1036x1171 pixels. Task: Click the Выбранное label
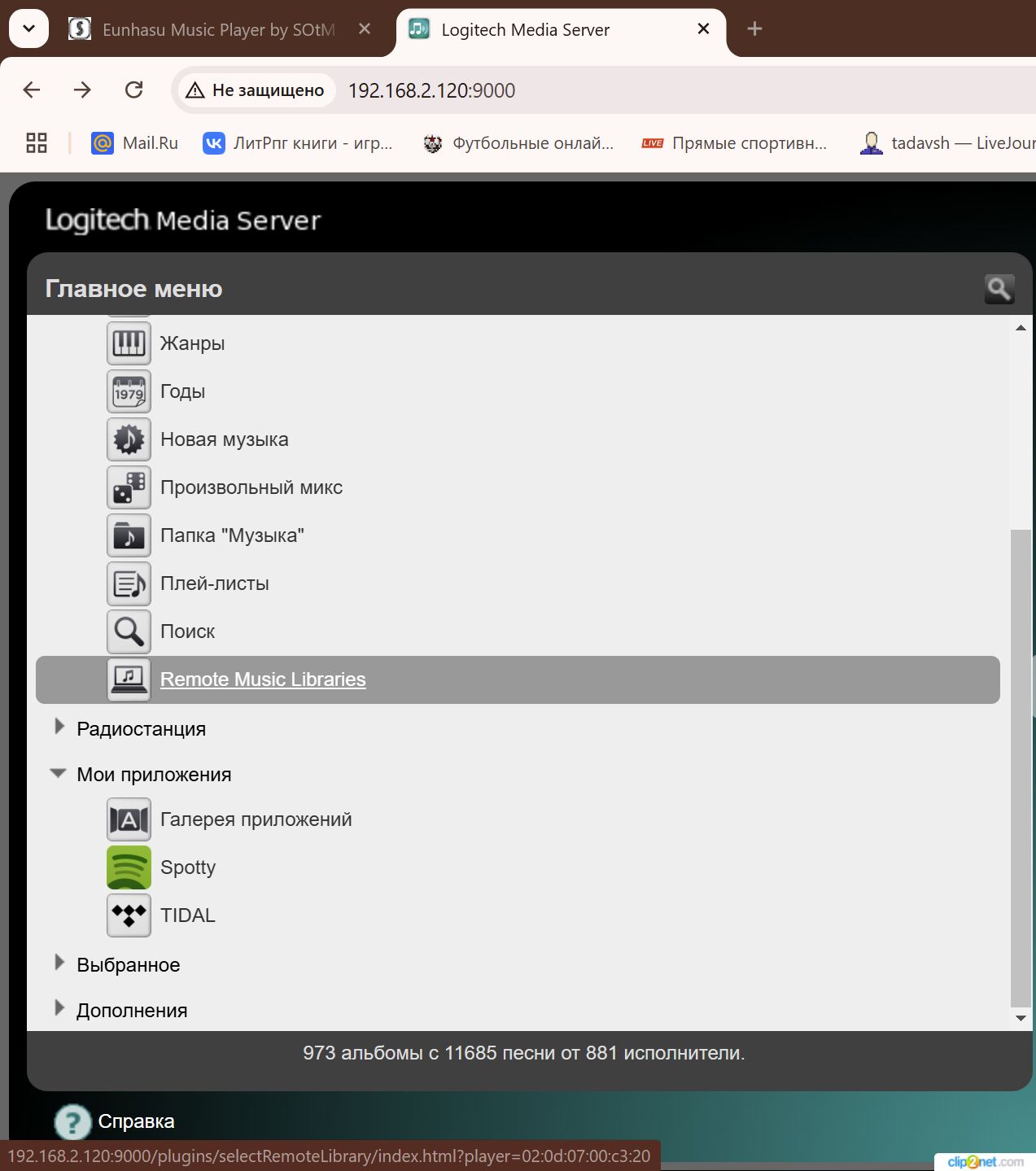129,965
